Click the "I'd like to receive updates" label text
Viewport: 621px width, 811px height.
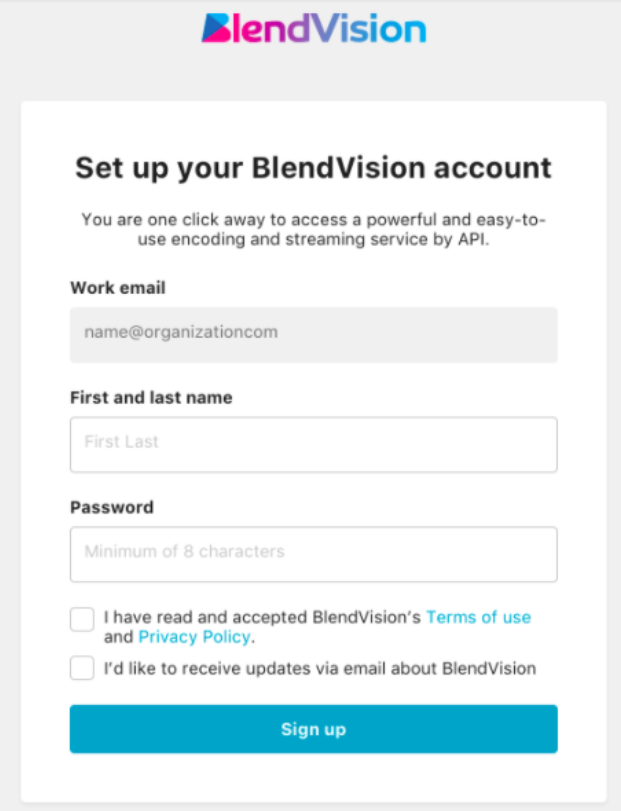[320, 668]
